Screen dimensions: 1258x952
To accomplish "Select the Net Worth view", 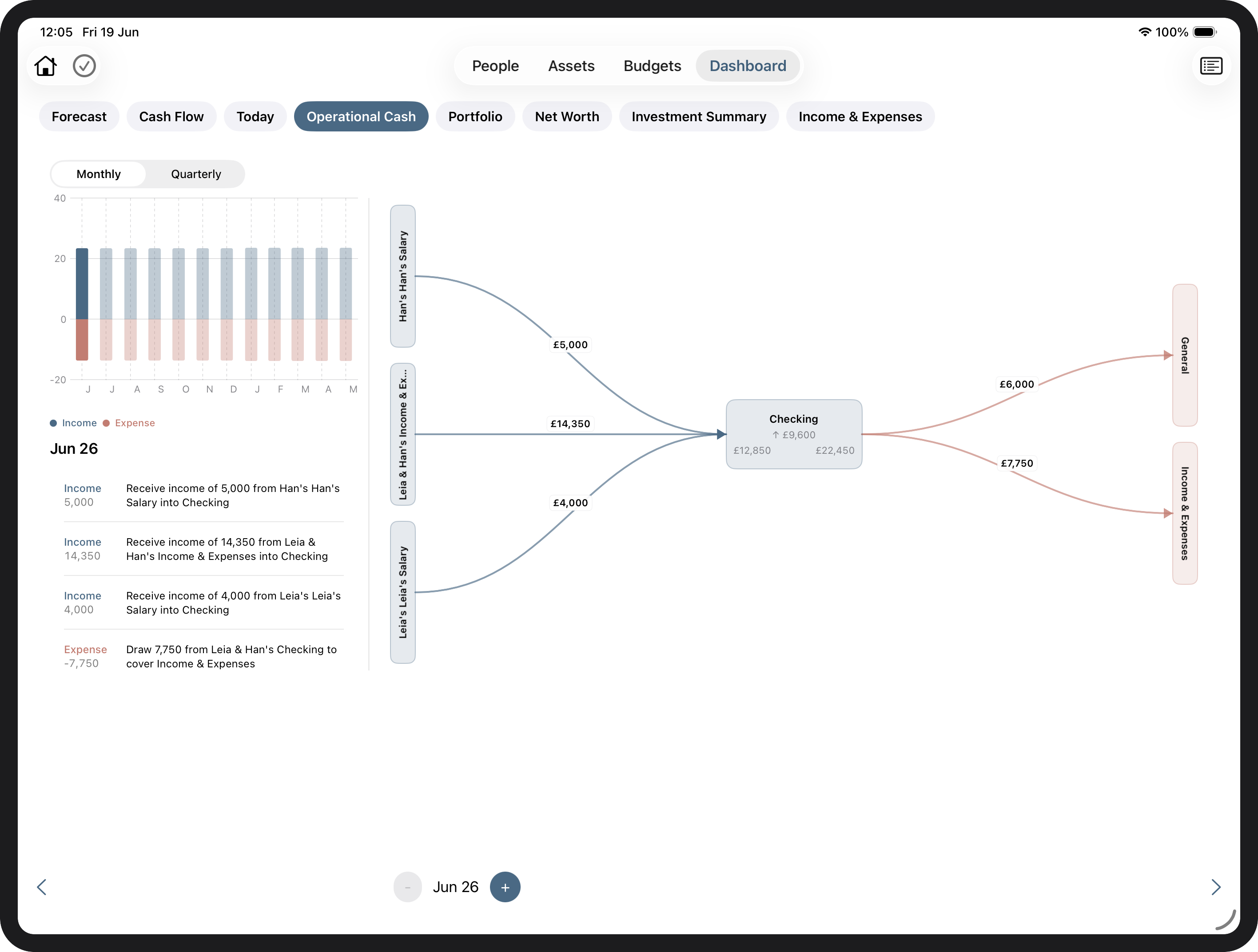I will tap(566, 116).
